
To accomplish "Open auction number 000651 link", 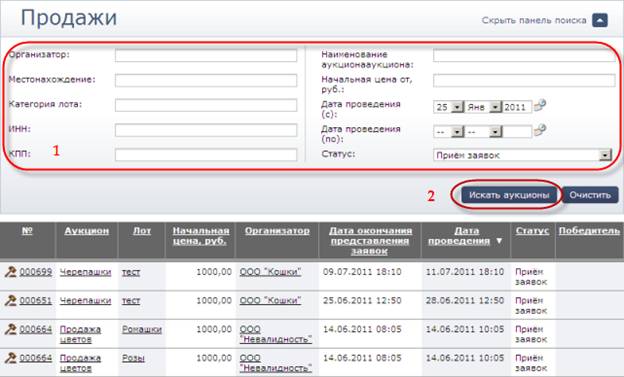I will (x=36, y=301).
